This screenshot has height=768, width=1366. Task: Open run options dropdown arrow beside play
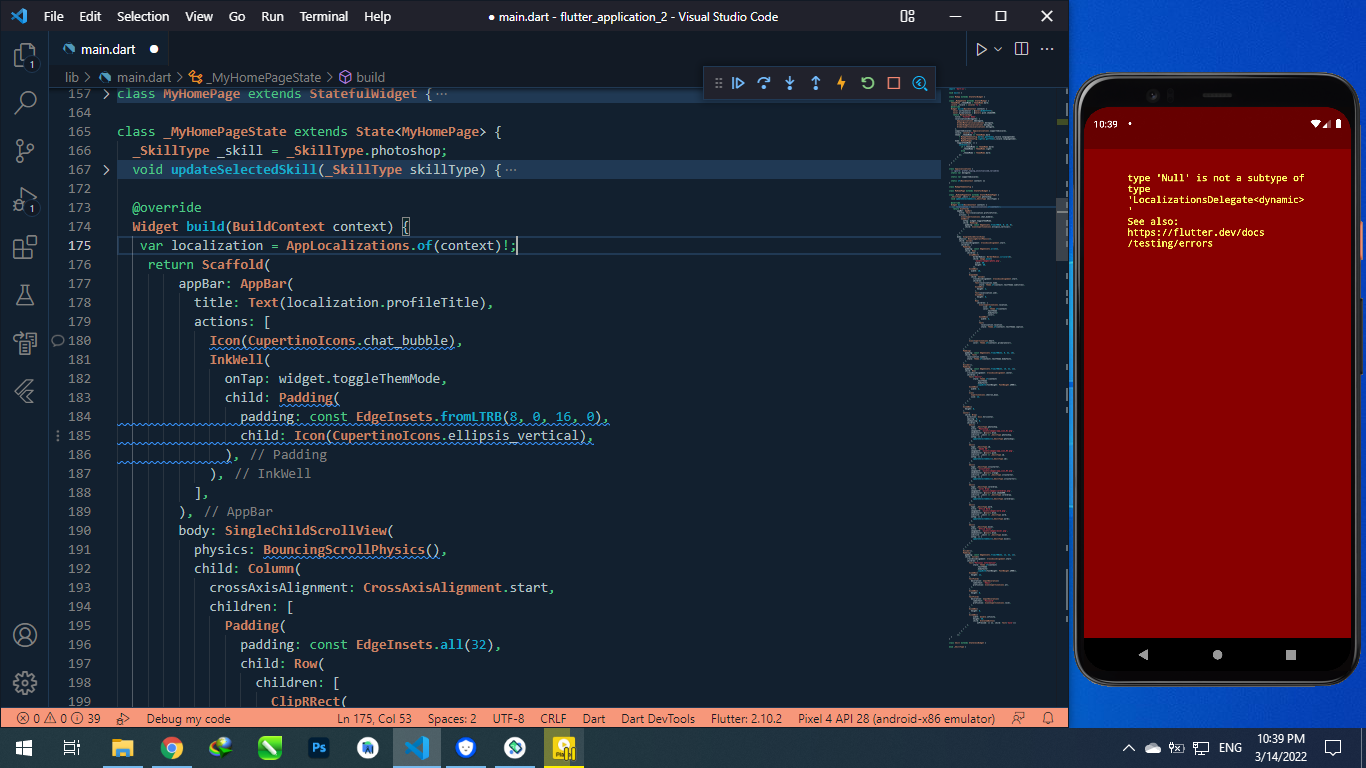coord(998,49)
